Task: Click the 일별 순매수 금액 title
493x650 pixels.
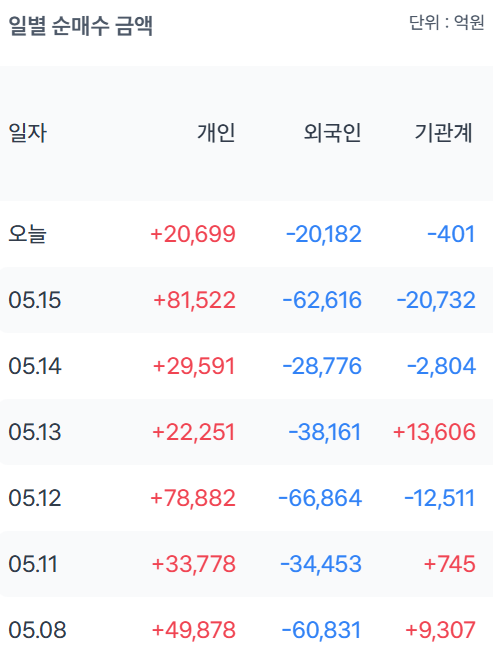Action: pos(81,26)
